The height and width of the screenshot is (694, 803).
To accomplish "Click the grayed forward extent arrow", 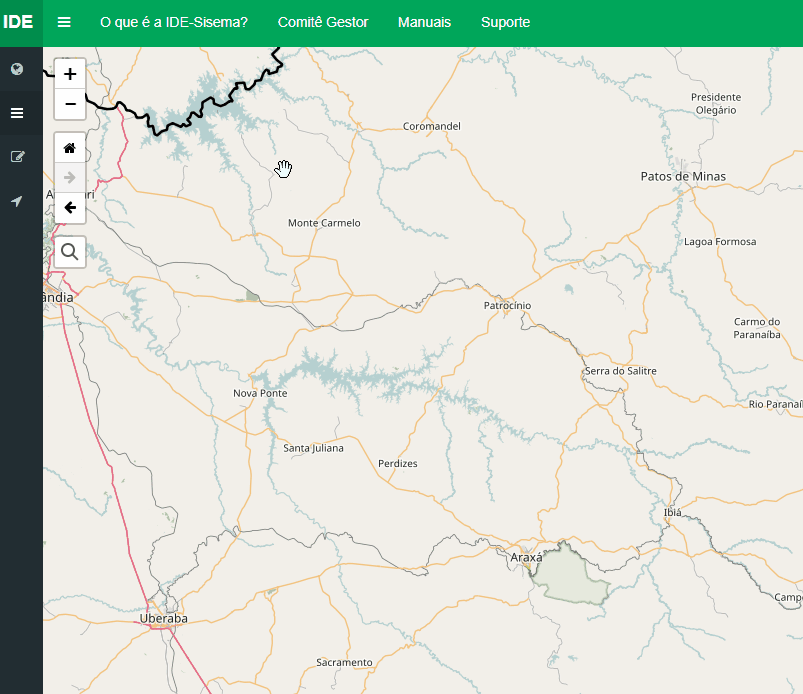I will point(69,177).
